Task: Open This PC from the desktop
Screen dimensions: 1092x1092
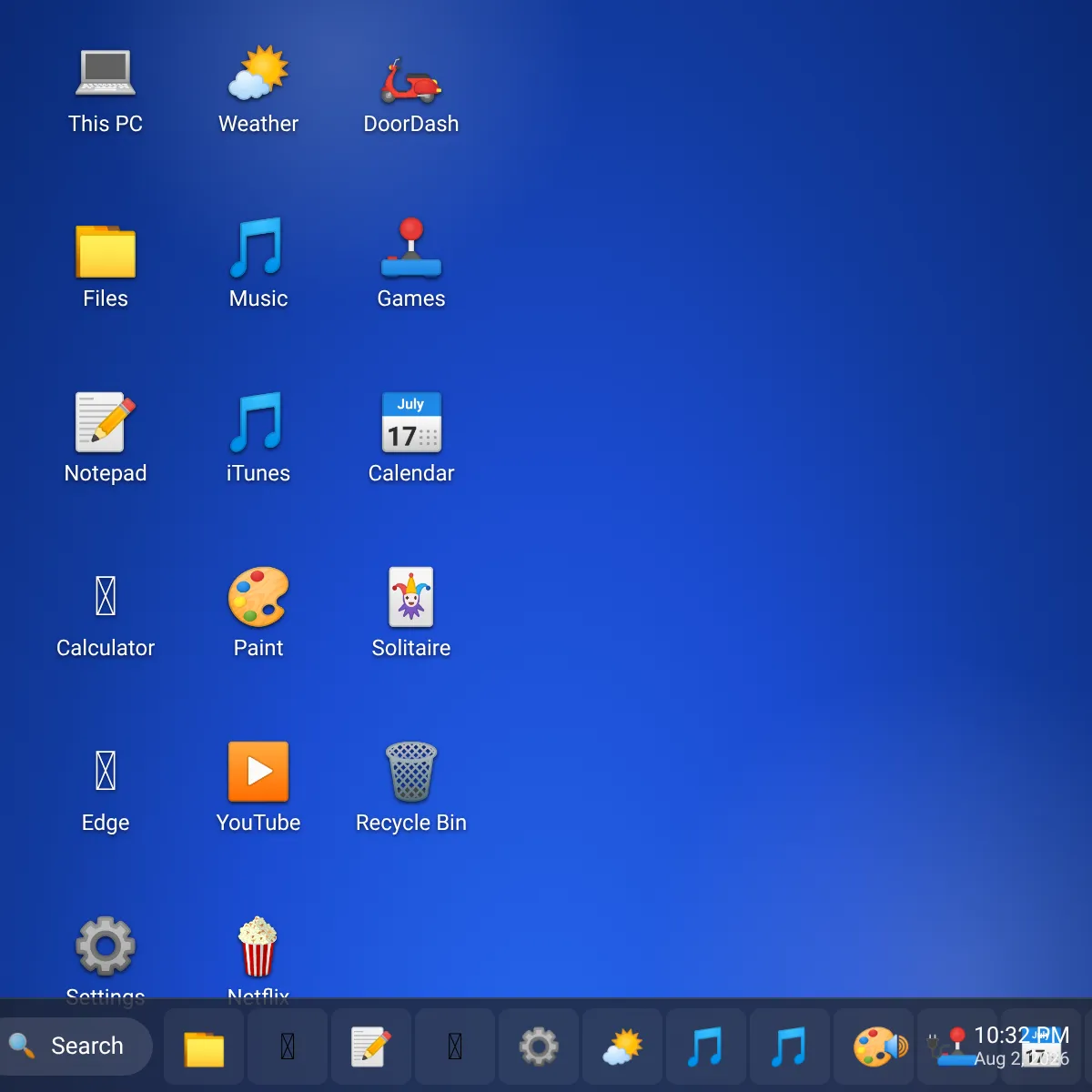Action: coord(106,91)
